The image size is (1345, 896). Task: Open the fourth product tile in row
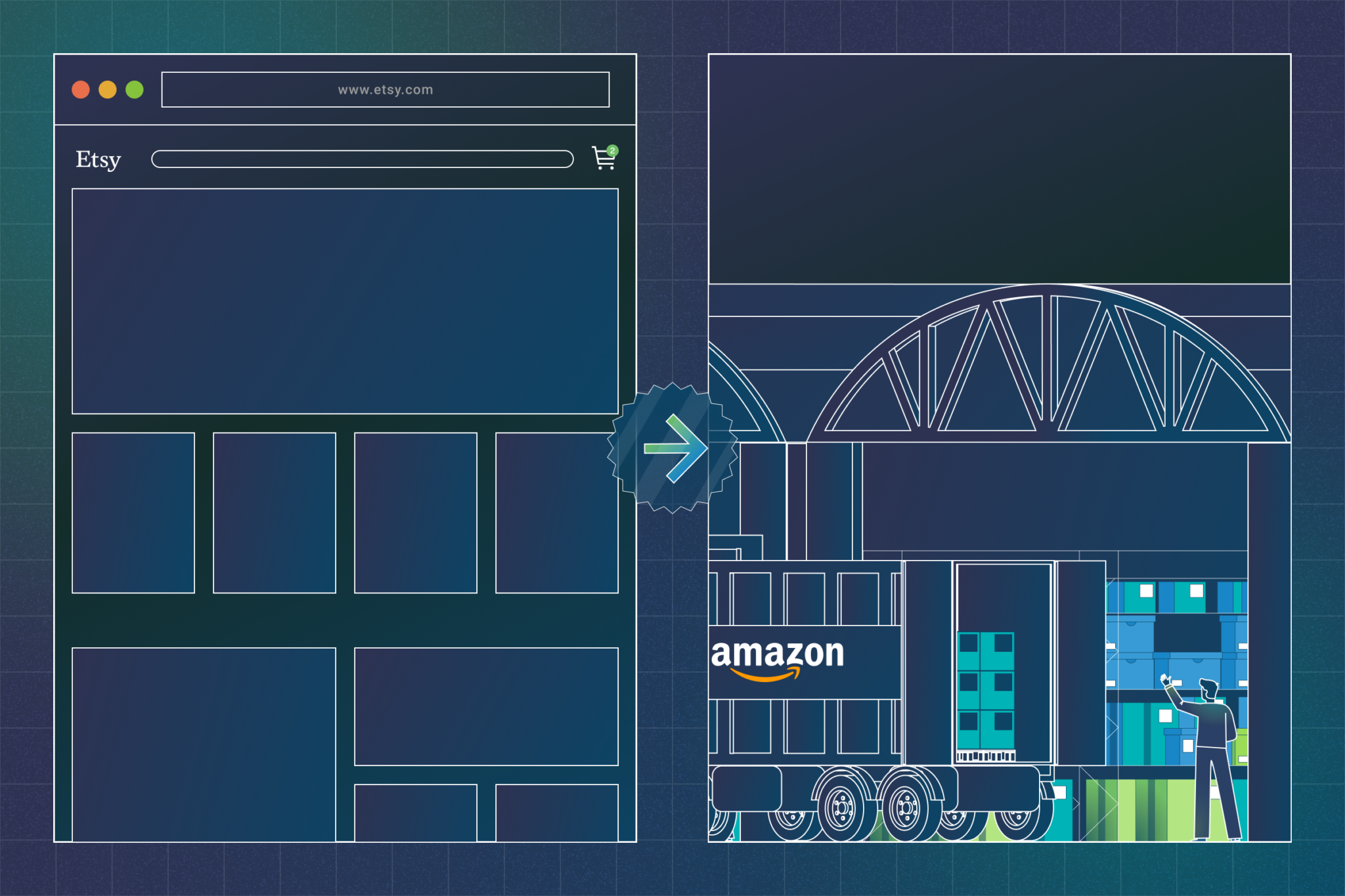click(x=557, y=513)
